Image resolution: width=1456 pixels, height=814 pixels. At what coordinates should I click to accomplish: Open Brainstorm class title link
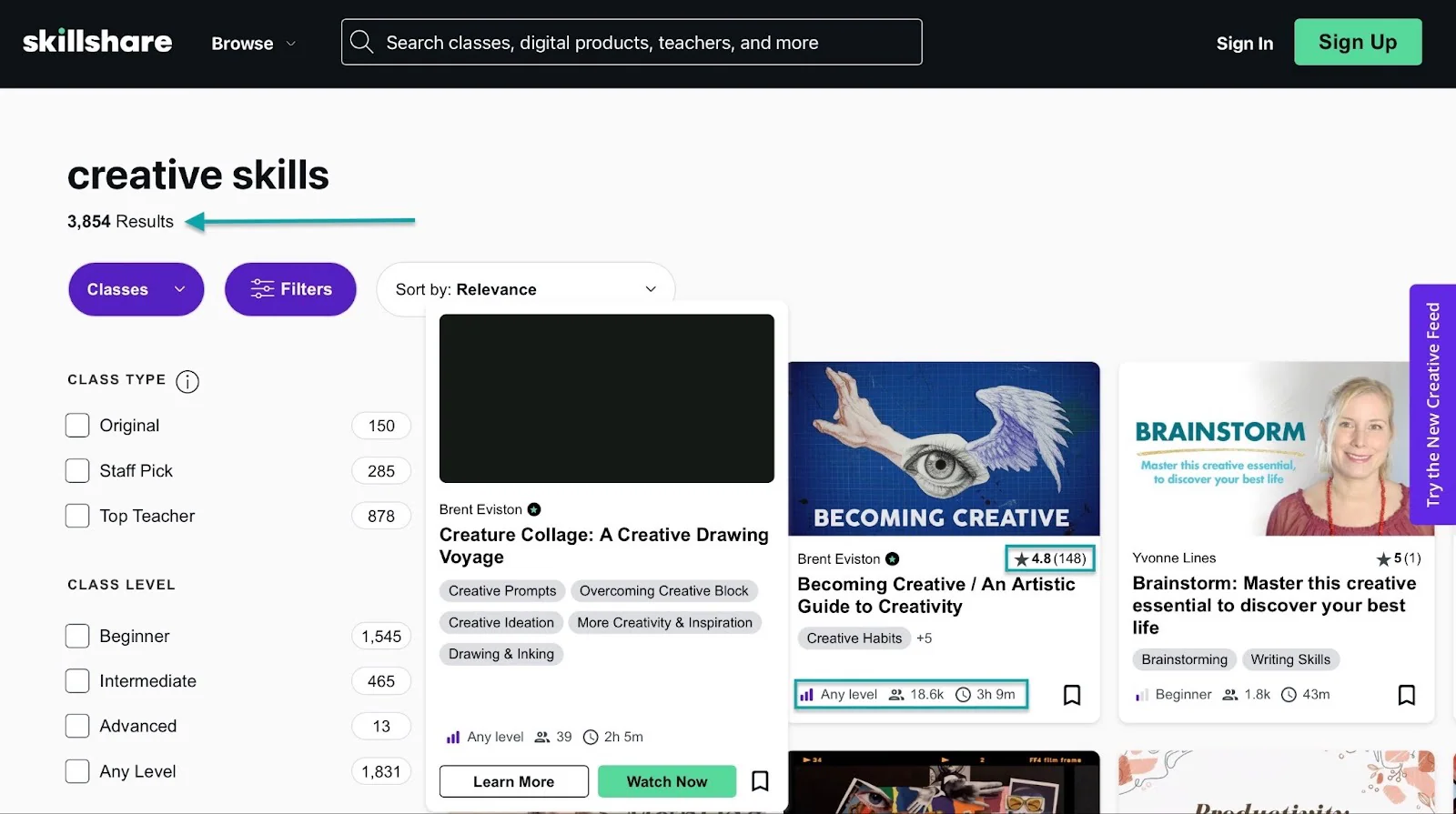click(x=1274, y=605)
